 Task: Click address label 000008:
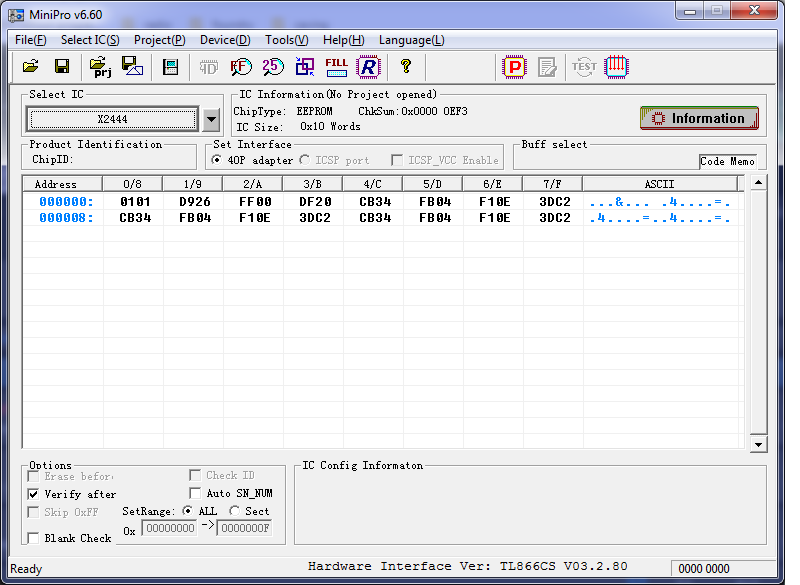(67, 218)
